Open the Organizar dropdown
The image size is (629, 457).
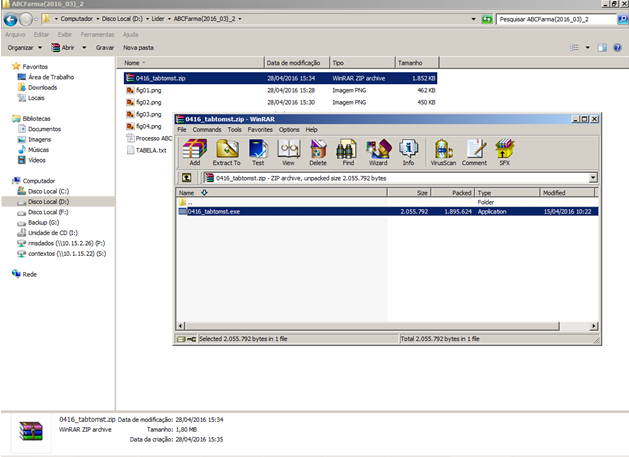click(x=24, y=48)
